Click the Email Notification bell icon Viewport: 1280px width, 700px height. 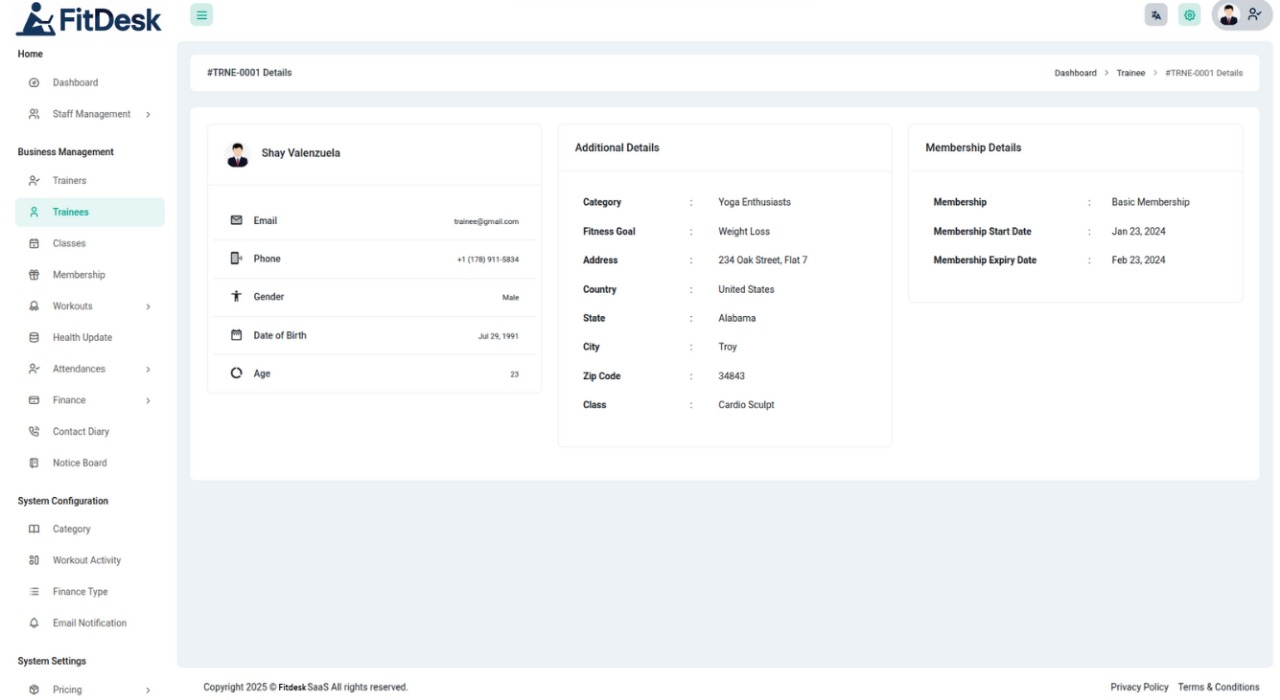[x=34, y=623]
